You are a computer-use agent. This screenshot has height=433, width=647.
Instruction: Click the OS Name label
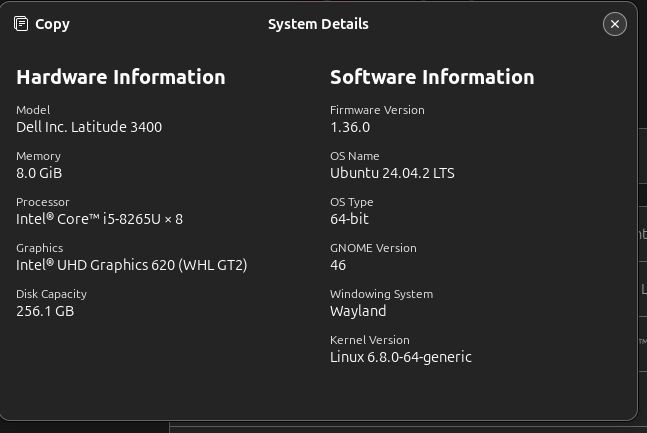[354, 156]
